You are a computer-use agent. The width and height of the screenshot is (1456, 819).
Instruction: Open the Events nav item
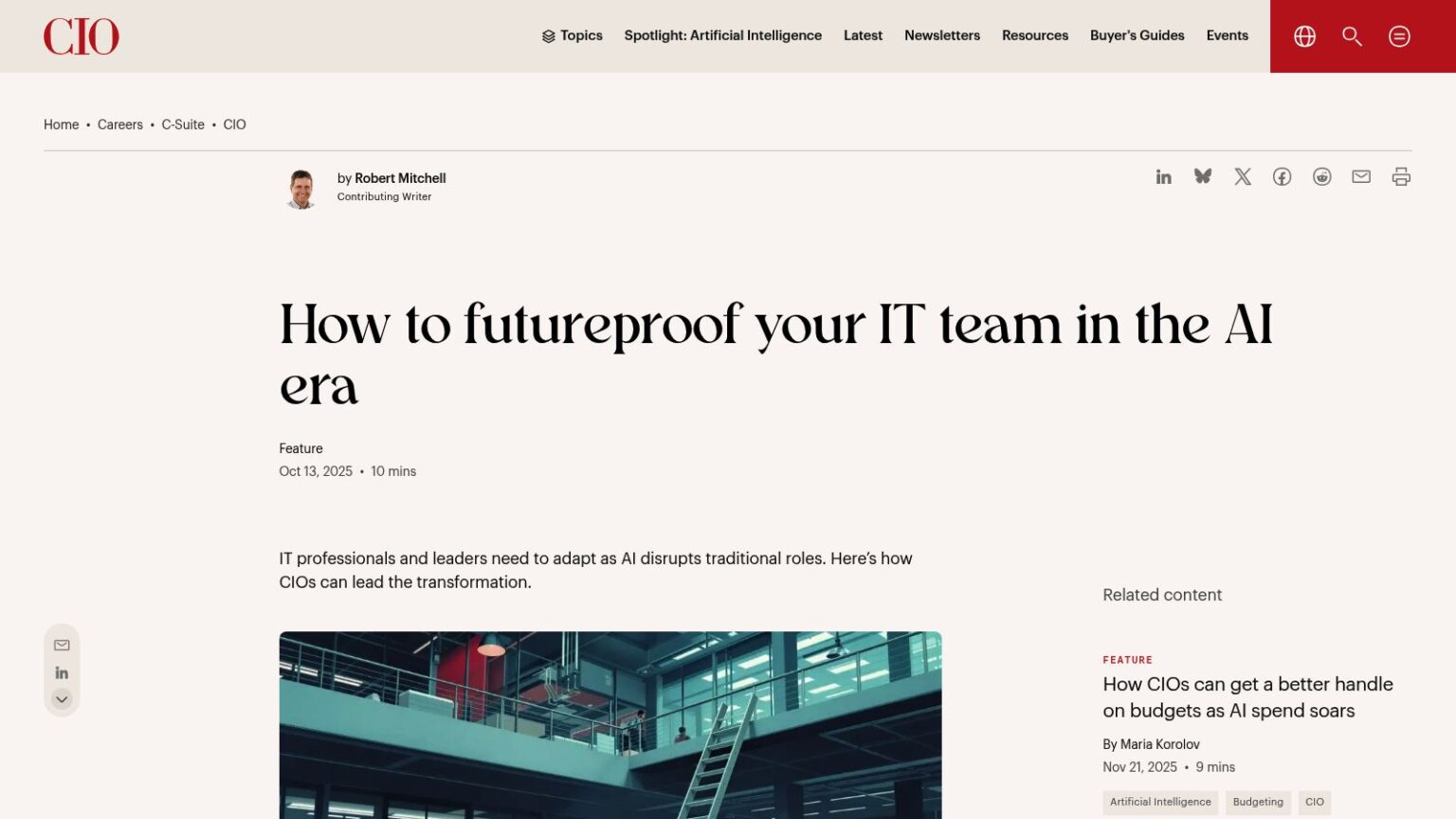click(x=1228, y=36)
